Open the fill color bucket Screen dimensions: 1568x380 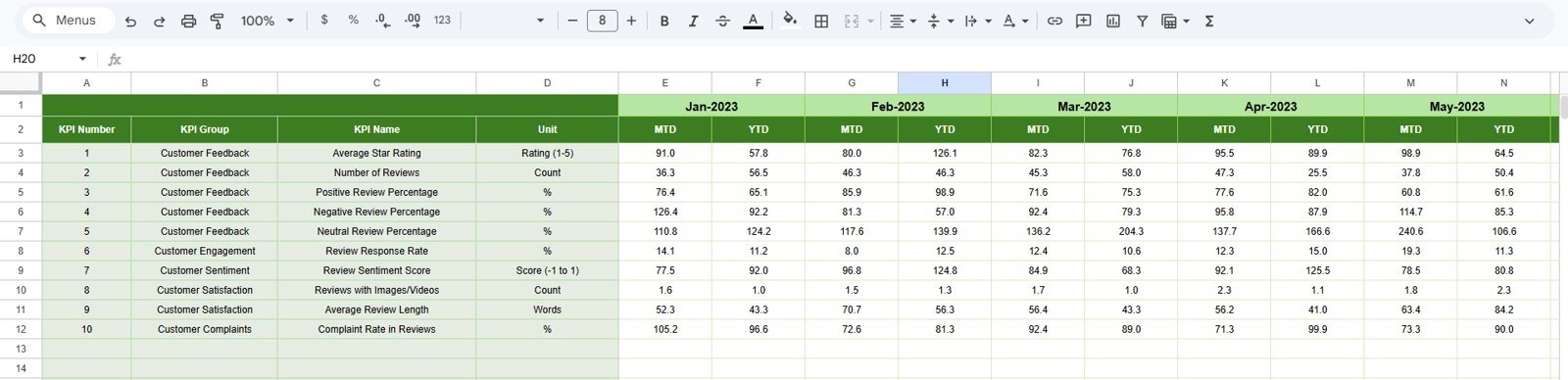pos(790,20)
